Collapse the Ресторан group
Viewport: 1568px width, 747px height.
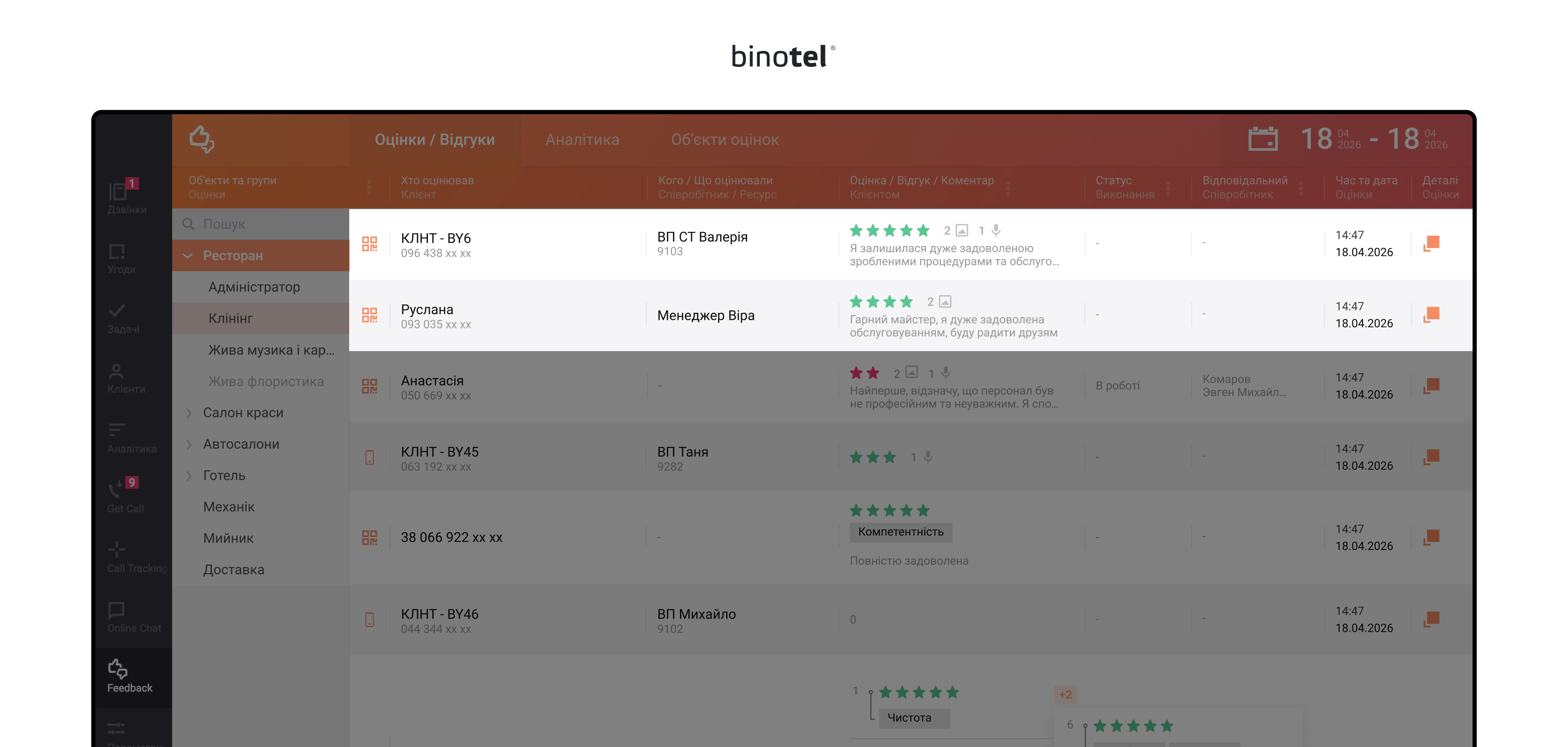(x=188, y=255)
